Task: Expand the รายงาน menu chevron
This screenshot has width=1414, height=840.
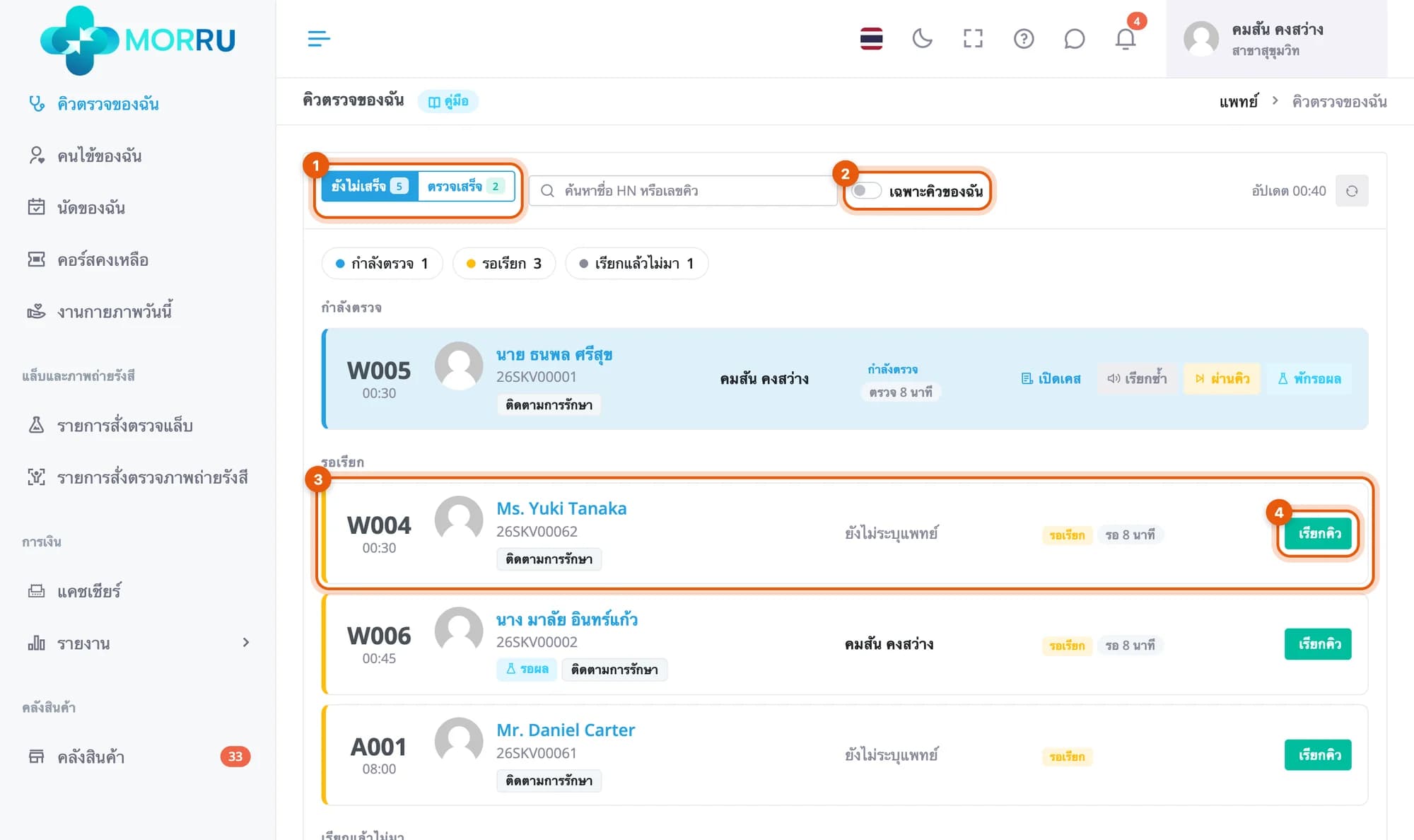Action: (x=245, y=643)
